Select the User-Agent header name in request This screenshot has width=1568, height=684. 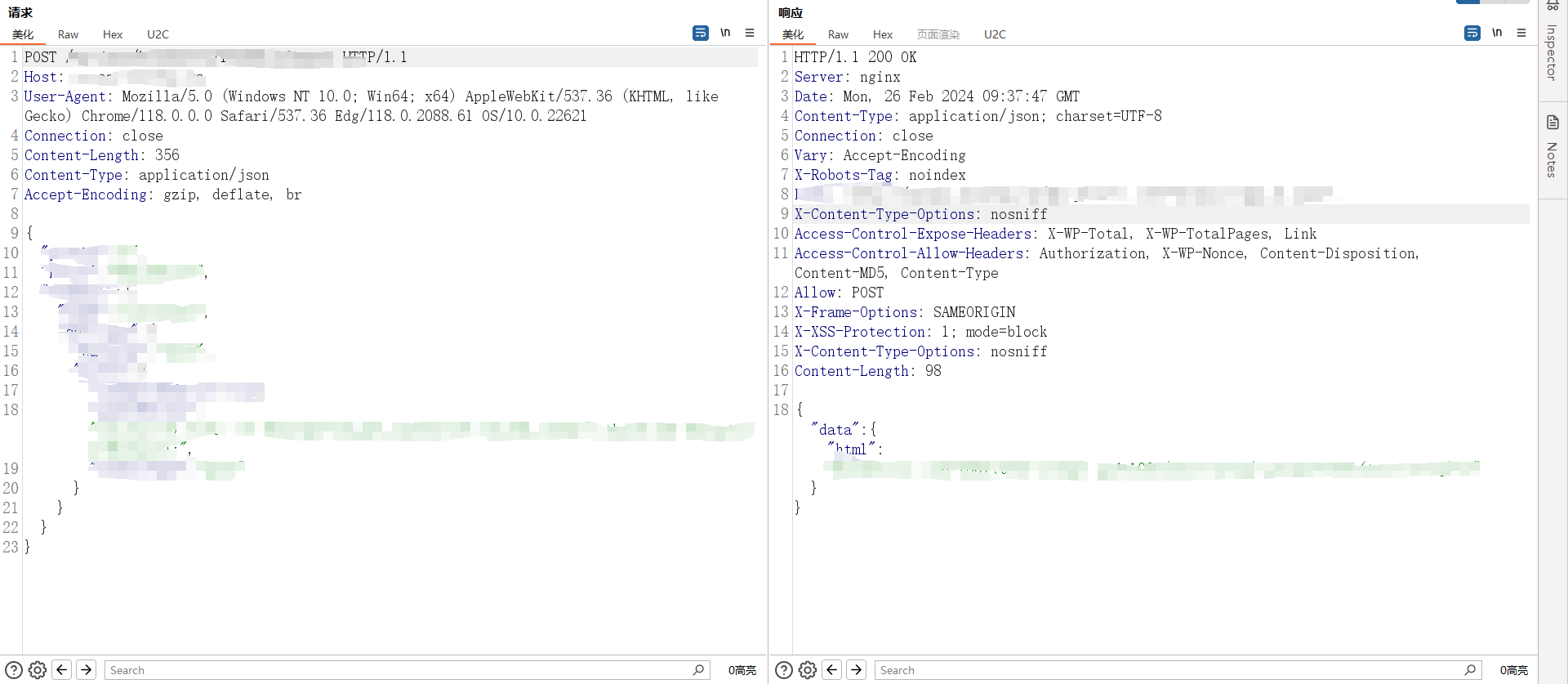click(x=65, y=96)
